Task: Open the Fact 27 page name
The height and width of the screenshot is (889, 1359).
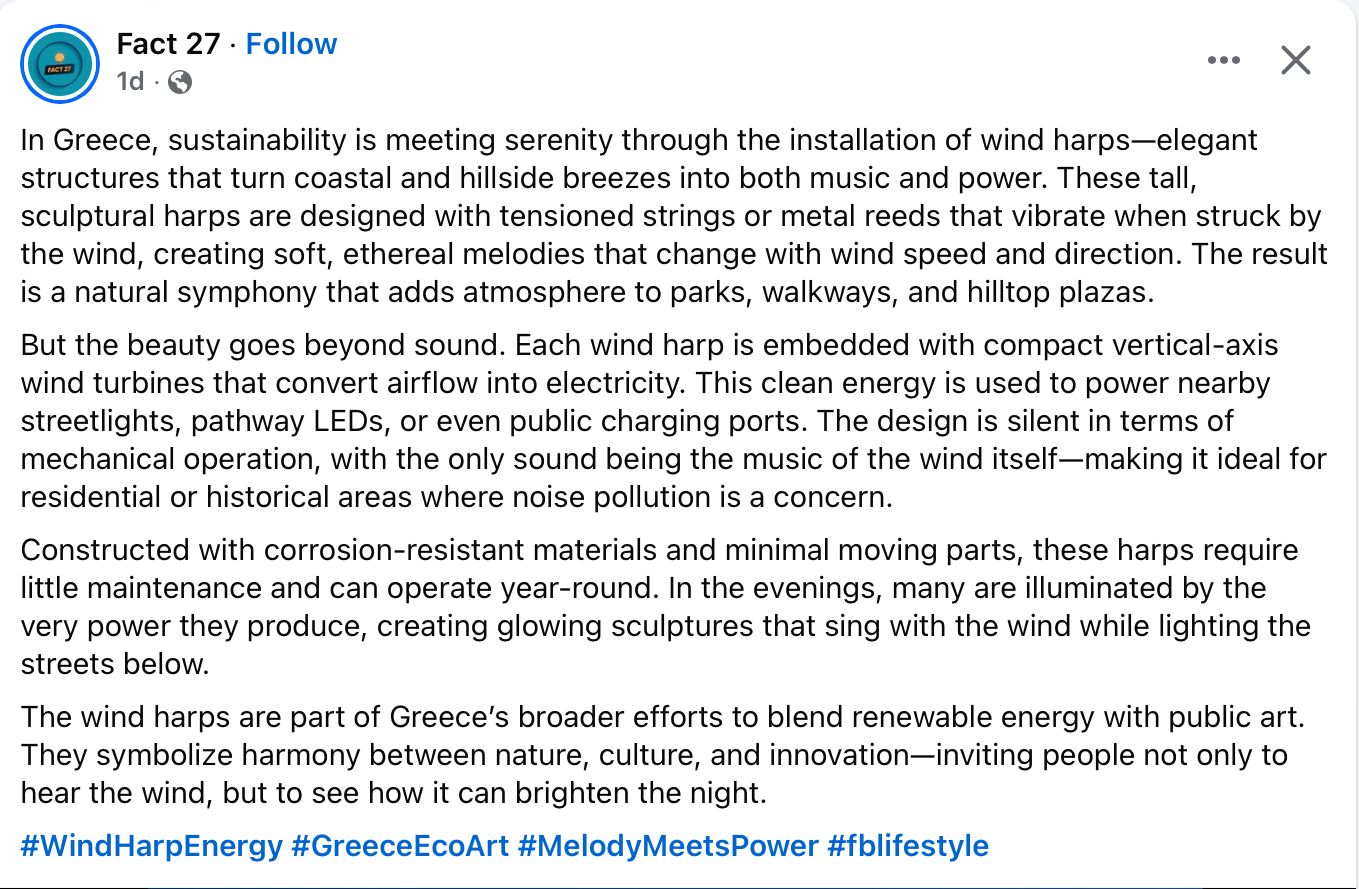Action: (x=167, y=44)
